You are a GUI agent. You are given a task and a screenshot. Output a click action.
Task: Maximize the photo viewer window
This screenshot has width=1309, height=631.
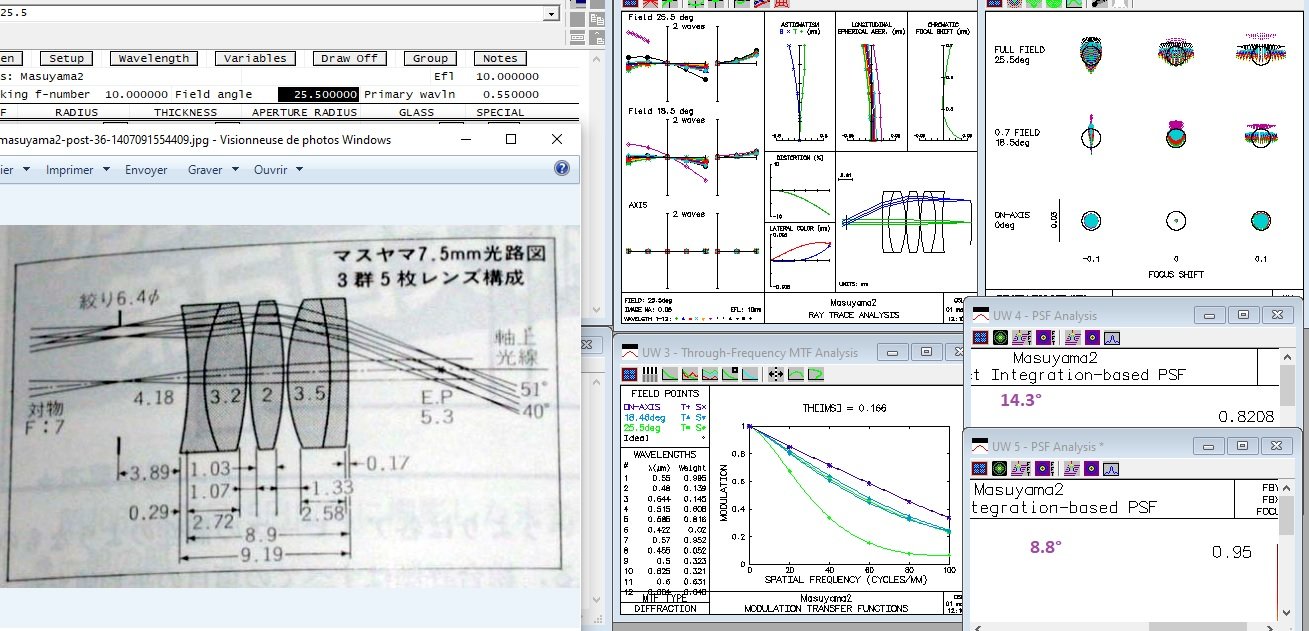point(511,139)
